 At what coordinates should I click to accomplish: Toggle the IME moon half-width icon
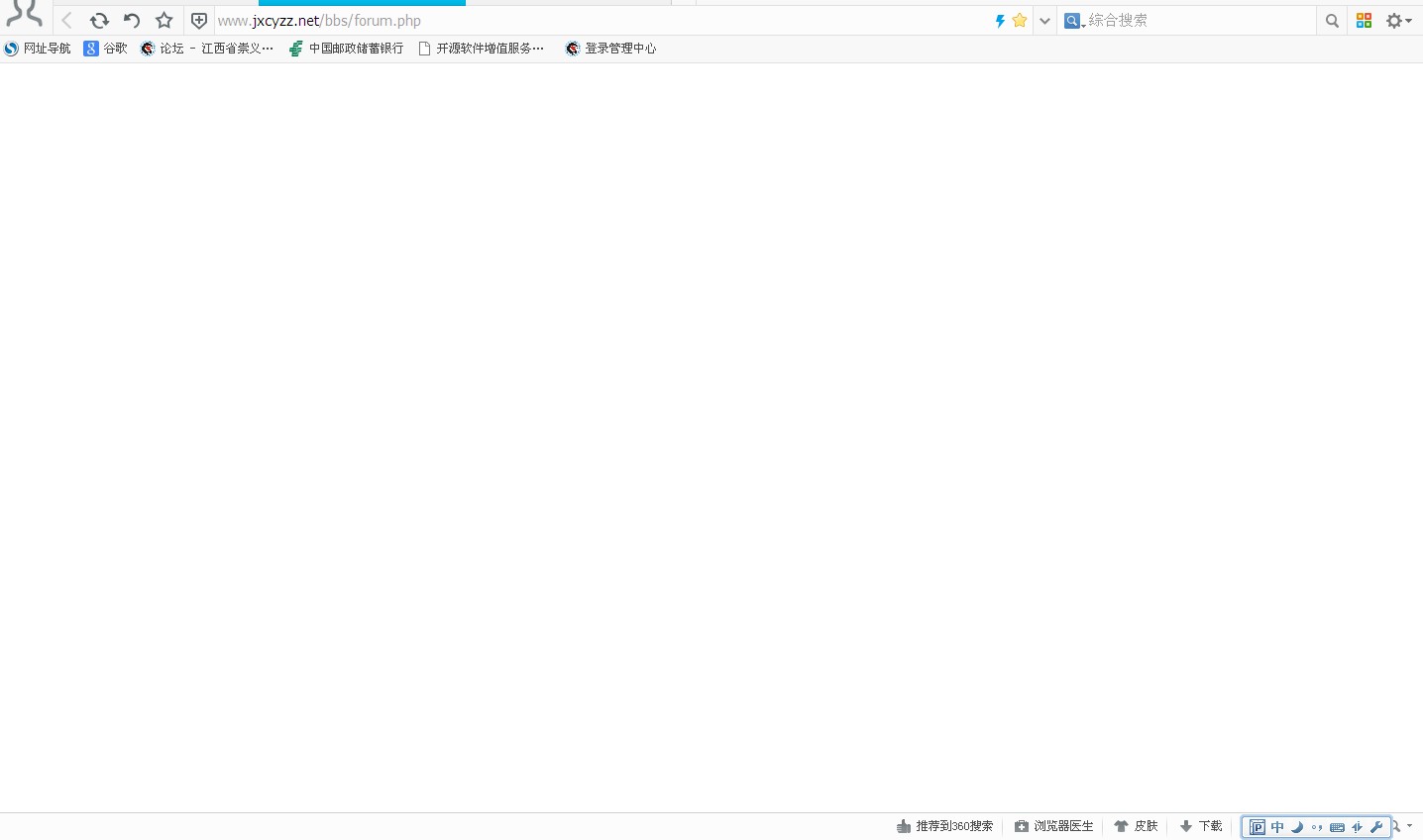tap(1297, 827)
